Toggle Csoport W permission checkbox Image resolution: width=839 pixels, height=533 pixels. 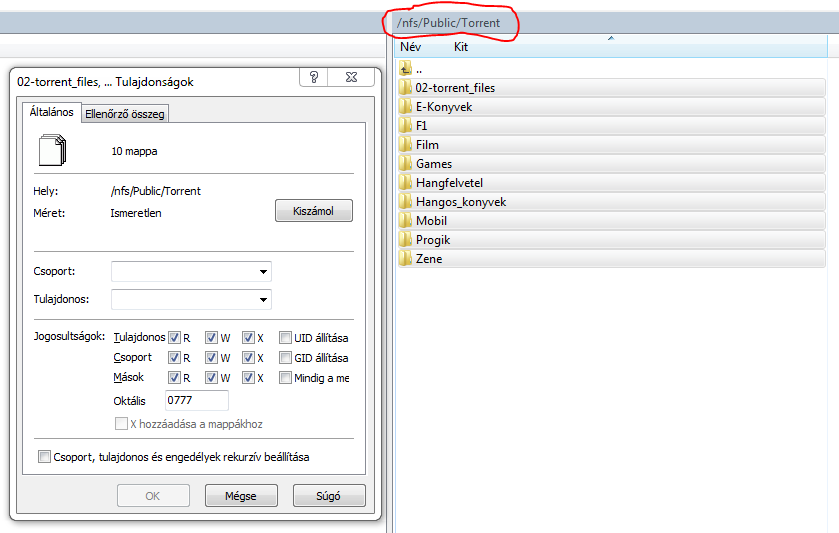tap(211, 357)
